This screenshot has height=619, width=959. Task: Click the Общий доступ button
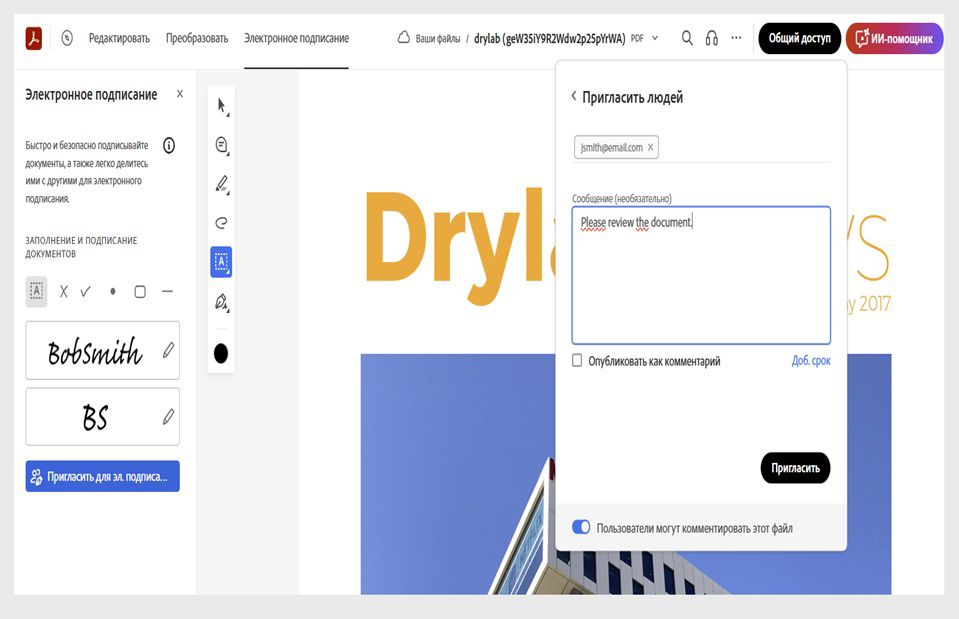(799, 38)
